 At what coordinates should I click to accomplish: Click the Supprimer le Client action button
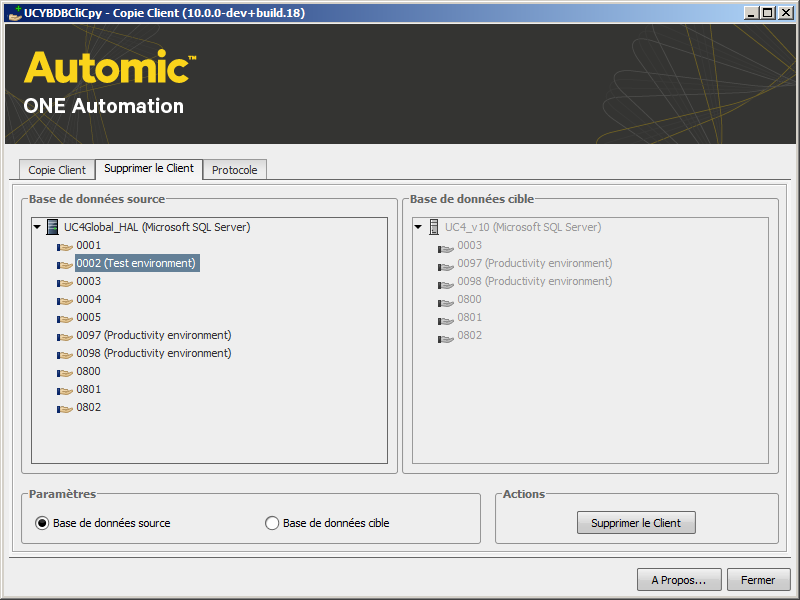click(636, 523)
